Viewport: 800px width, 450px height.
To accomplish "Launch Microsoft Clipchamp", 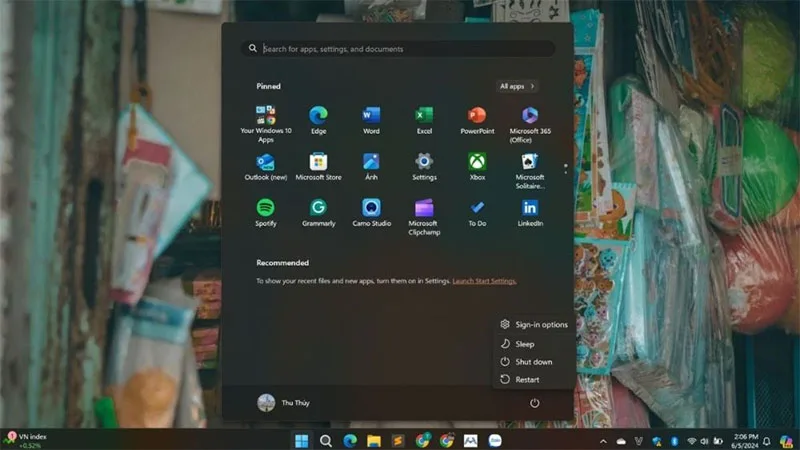I will pos(424,216).
